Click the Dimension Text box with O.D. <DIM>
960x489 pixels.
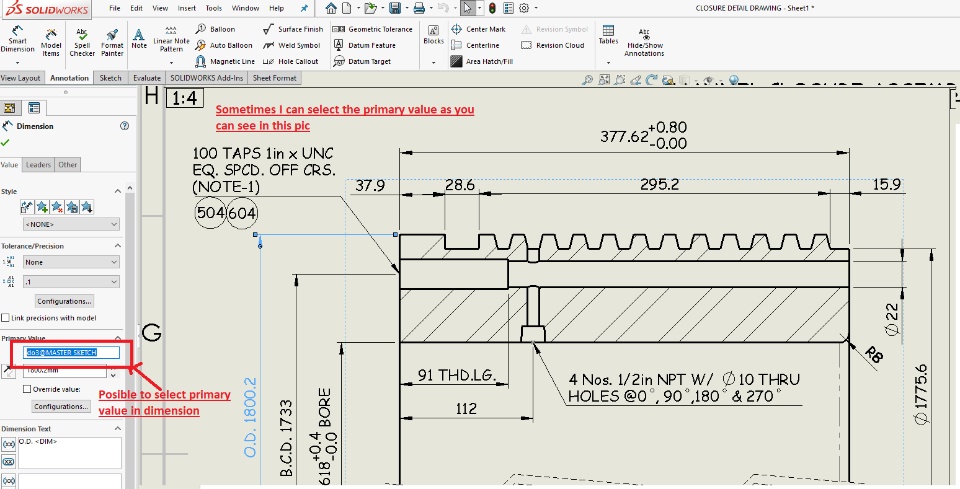(70, 452)
